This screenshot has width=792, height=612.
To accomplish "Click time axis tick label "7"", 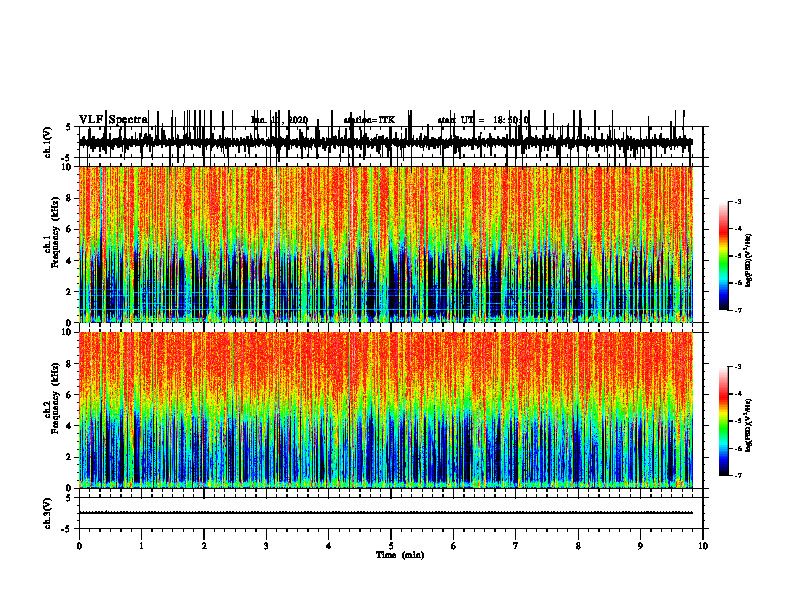I will point(516,546).
